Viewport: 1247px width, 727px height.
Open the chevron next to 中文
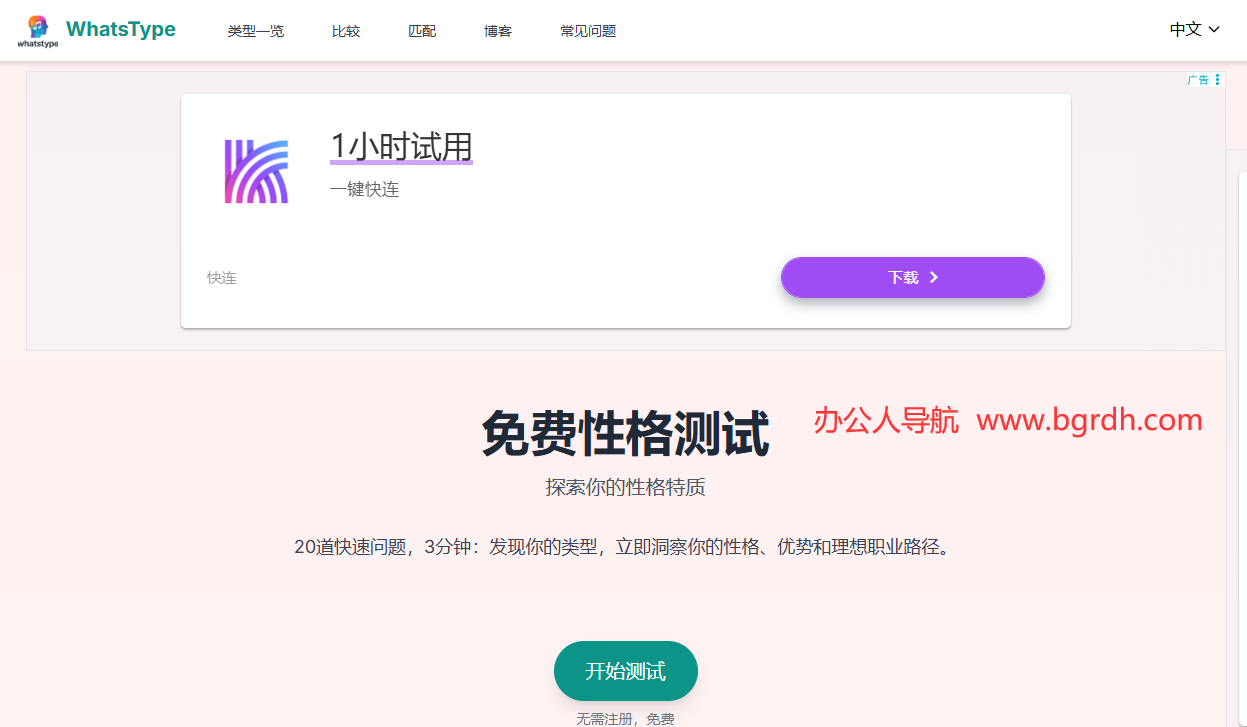(x=1213, y=30)
